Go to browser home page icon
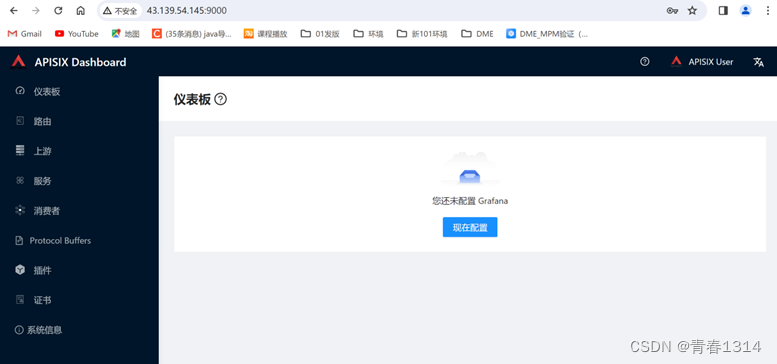The width and height of the screenshot is (777, 364). (80, 10)
